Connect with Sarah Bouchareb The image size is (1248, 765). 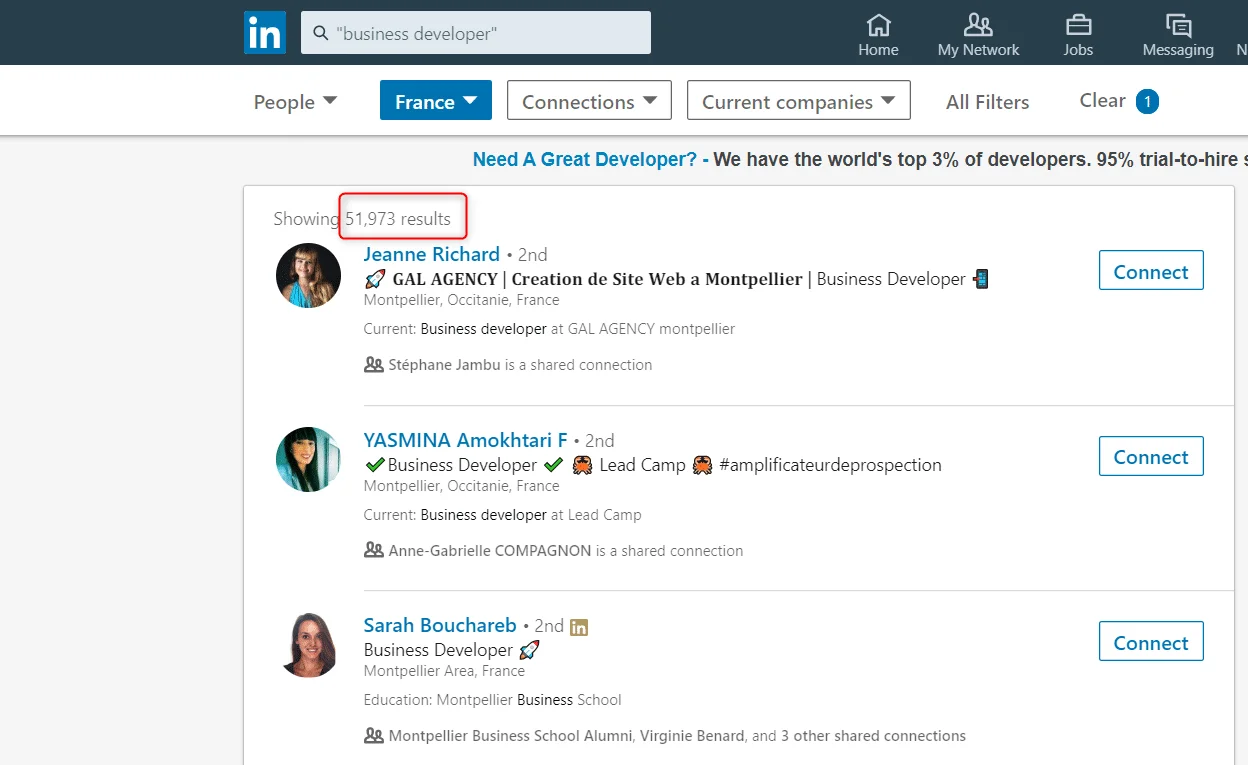pyautogui.click(x=1151, y=642)
